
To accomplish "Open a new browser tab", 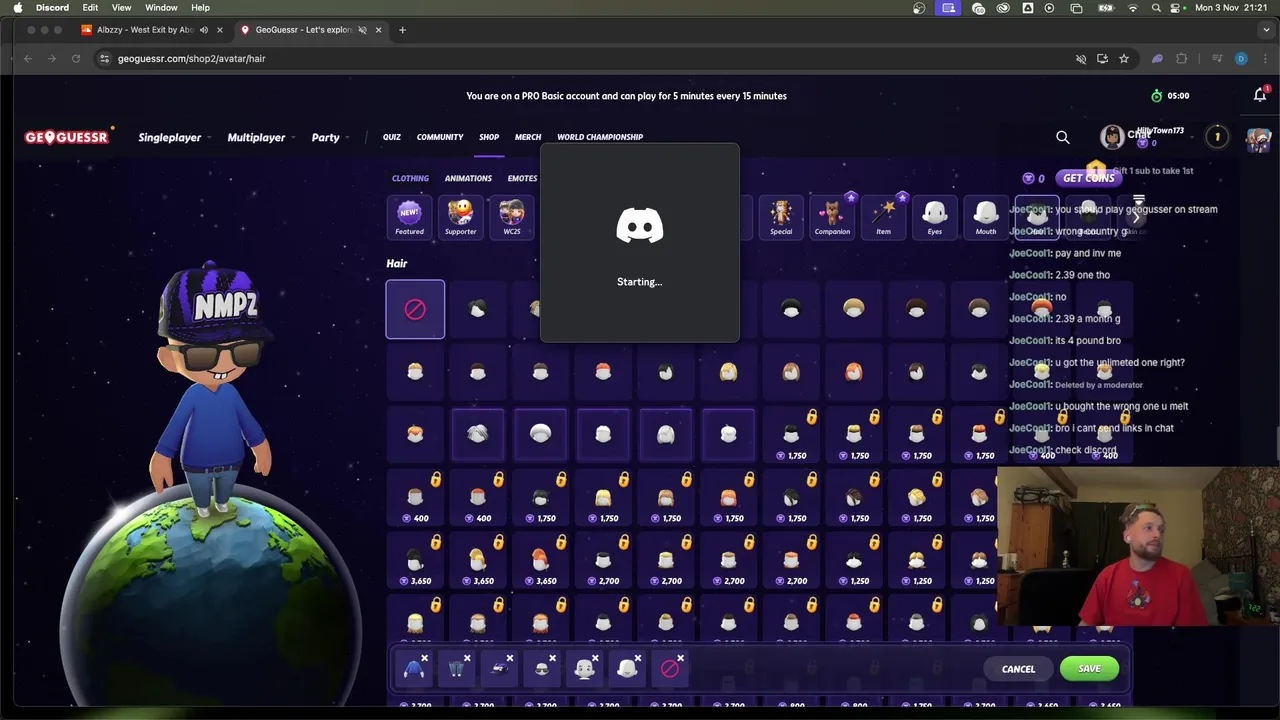I will point(402,30).
